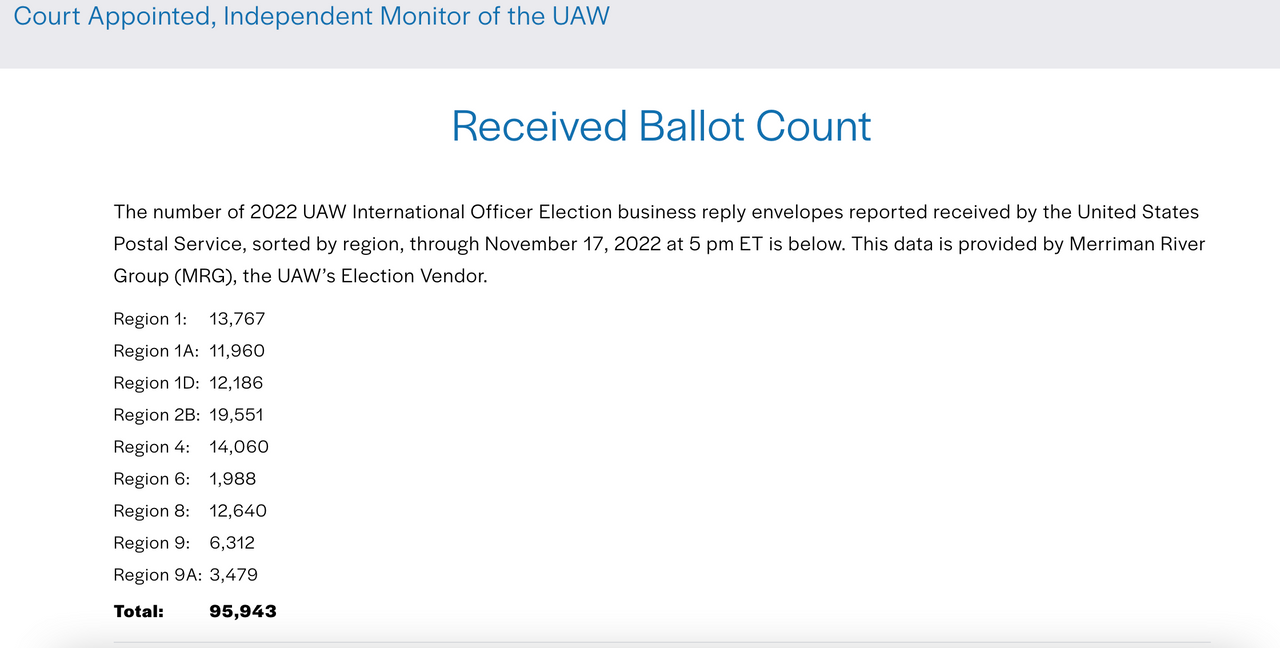Click the Region 4 label
Viewport: 1280px width, 648px height.
[x=151, y=447]
